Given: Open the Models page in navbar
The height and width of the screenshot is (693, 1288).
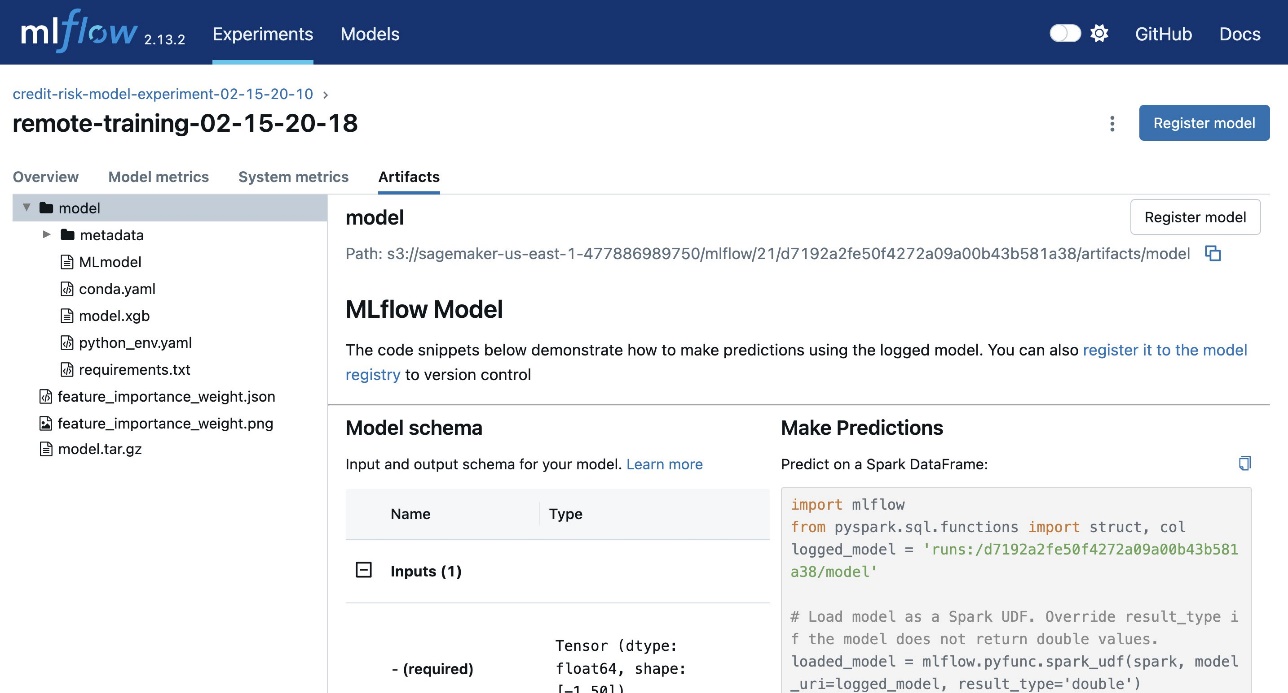Looking at the screenshot, I should (x=370, y=34).
